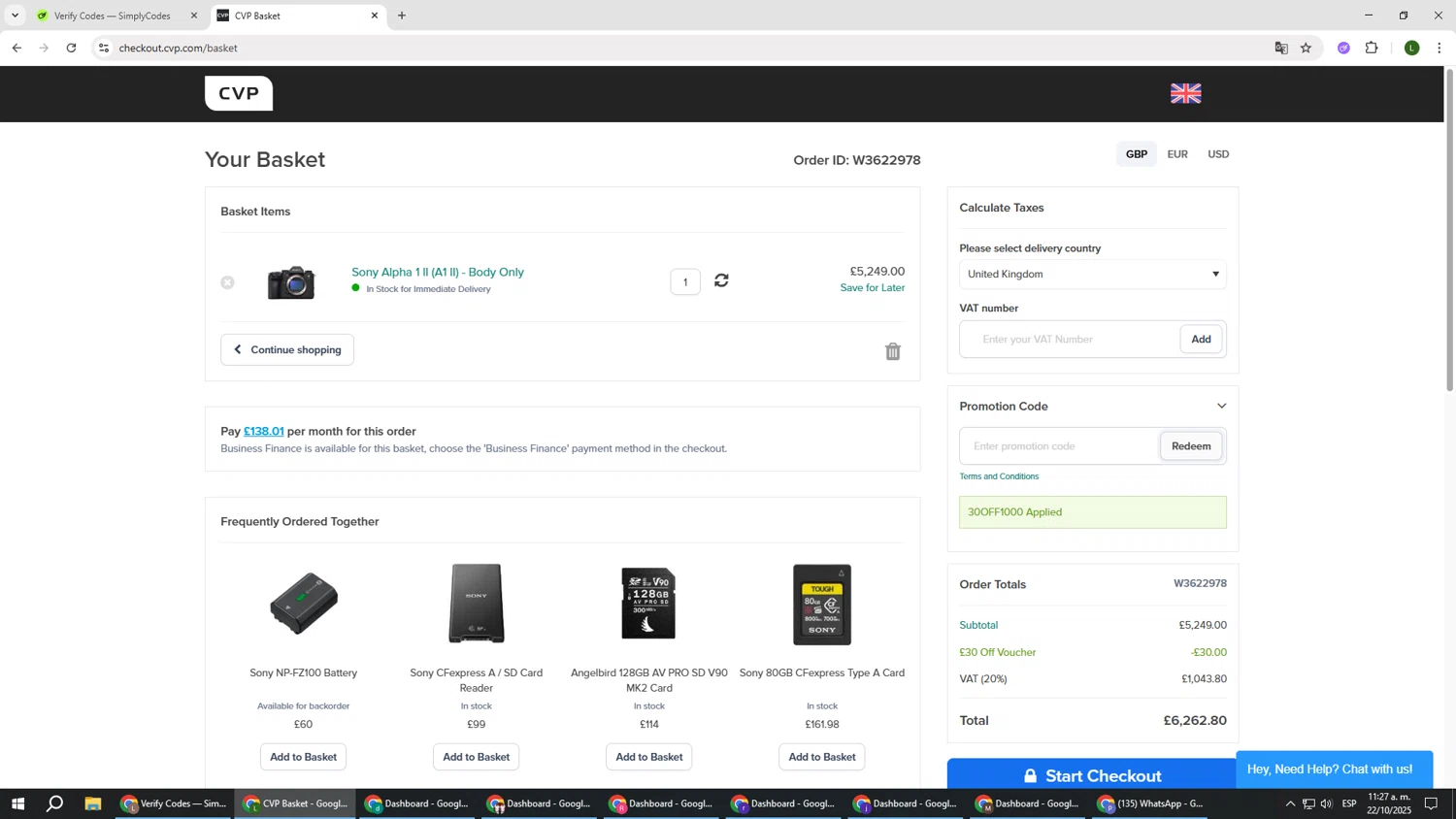Switch to Verify Codes — SimplyCodes tab
The height and width of the screenshot is (819, 1456).
coord(115,16)
